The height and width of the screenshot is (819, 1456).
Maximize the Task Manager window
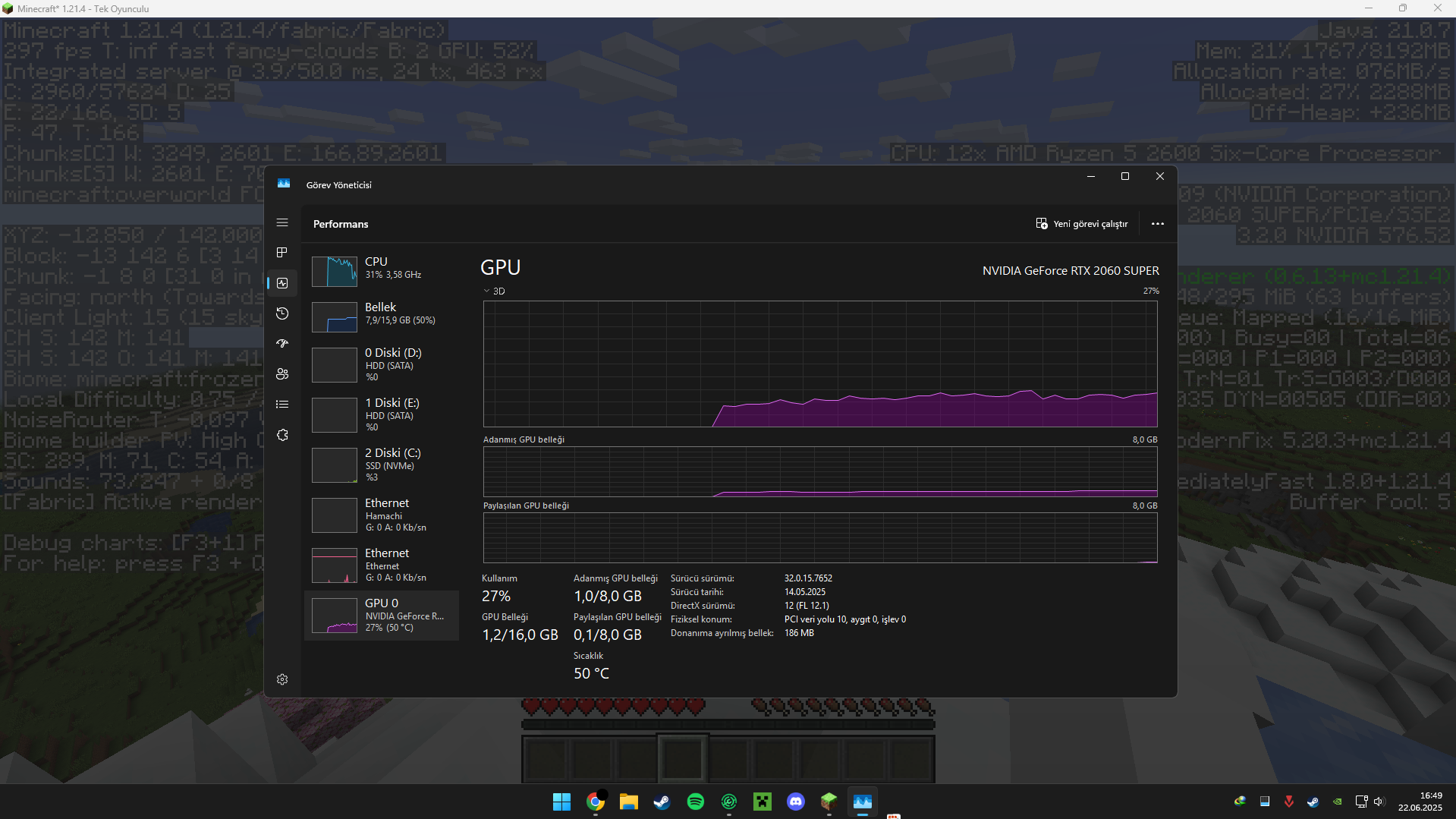[x=1125, y=176]
